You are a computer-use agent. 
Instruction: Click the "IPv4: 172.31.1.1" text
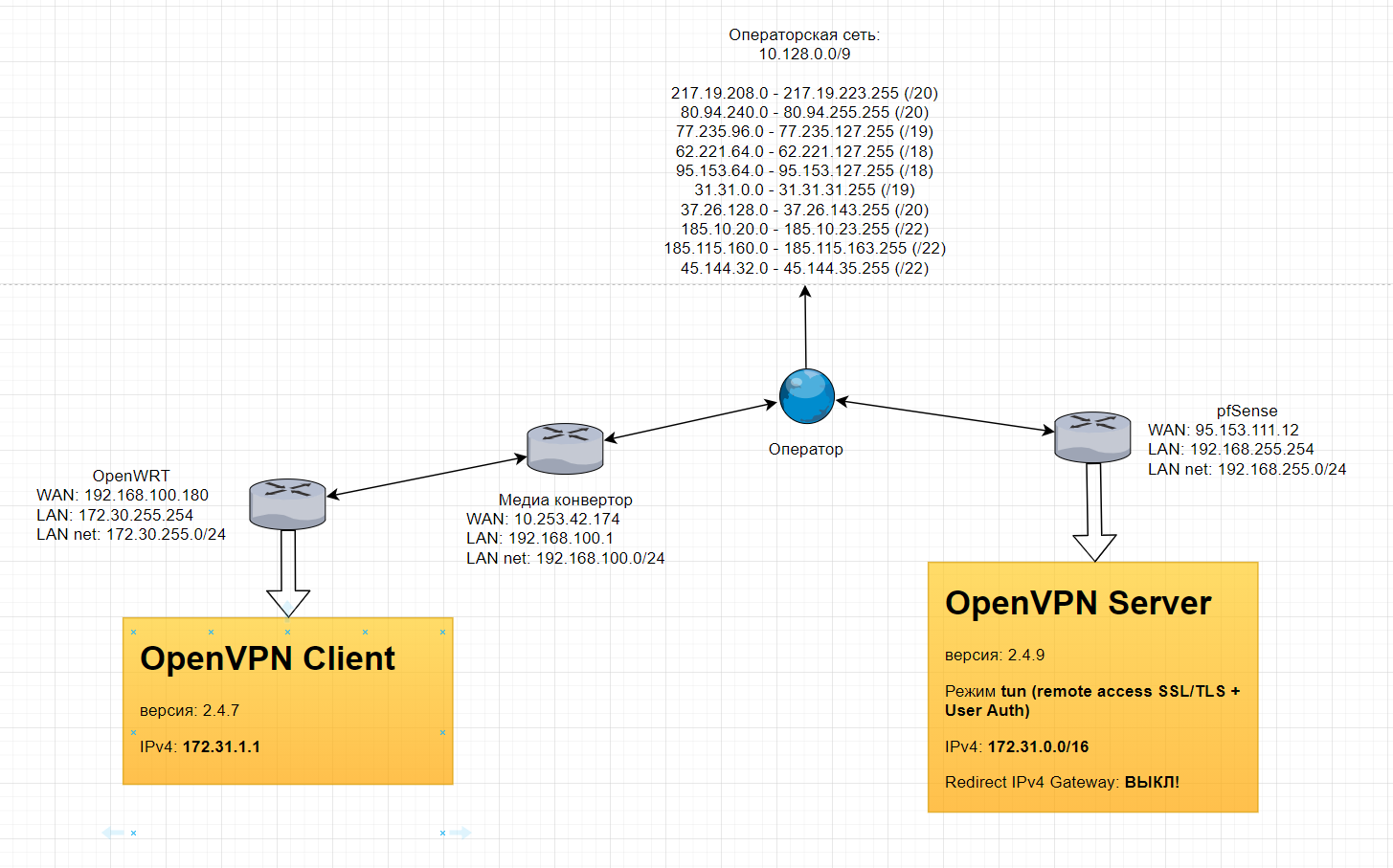coord(200,746)
